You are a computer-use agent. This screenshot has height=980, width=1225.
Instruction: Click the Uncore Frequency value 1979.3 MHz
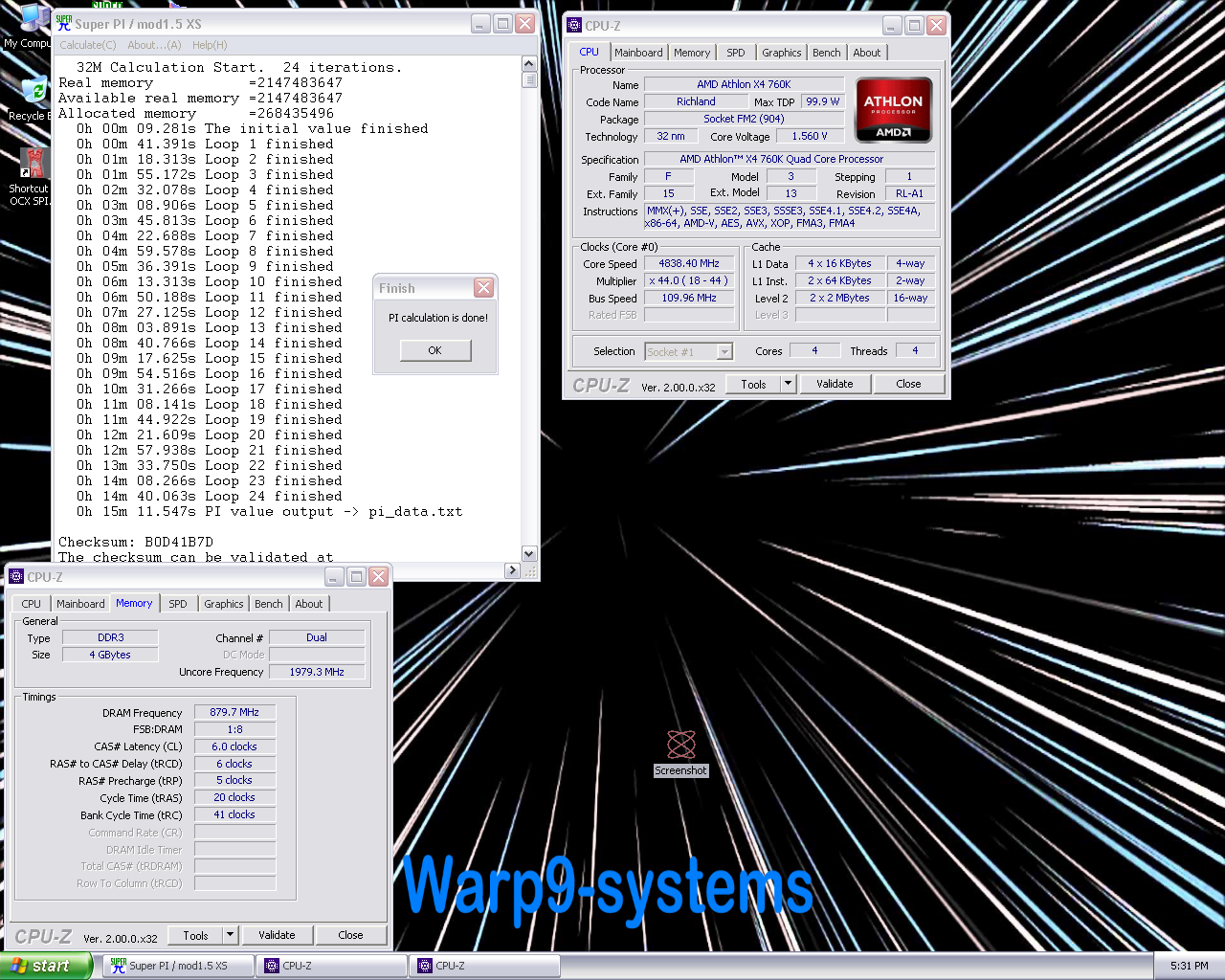click(317, 672)
